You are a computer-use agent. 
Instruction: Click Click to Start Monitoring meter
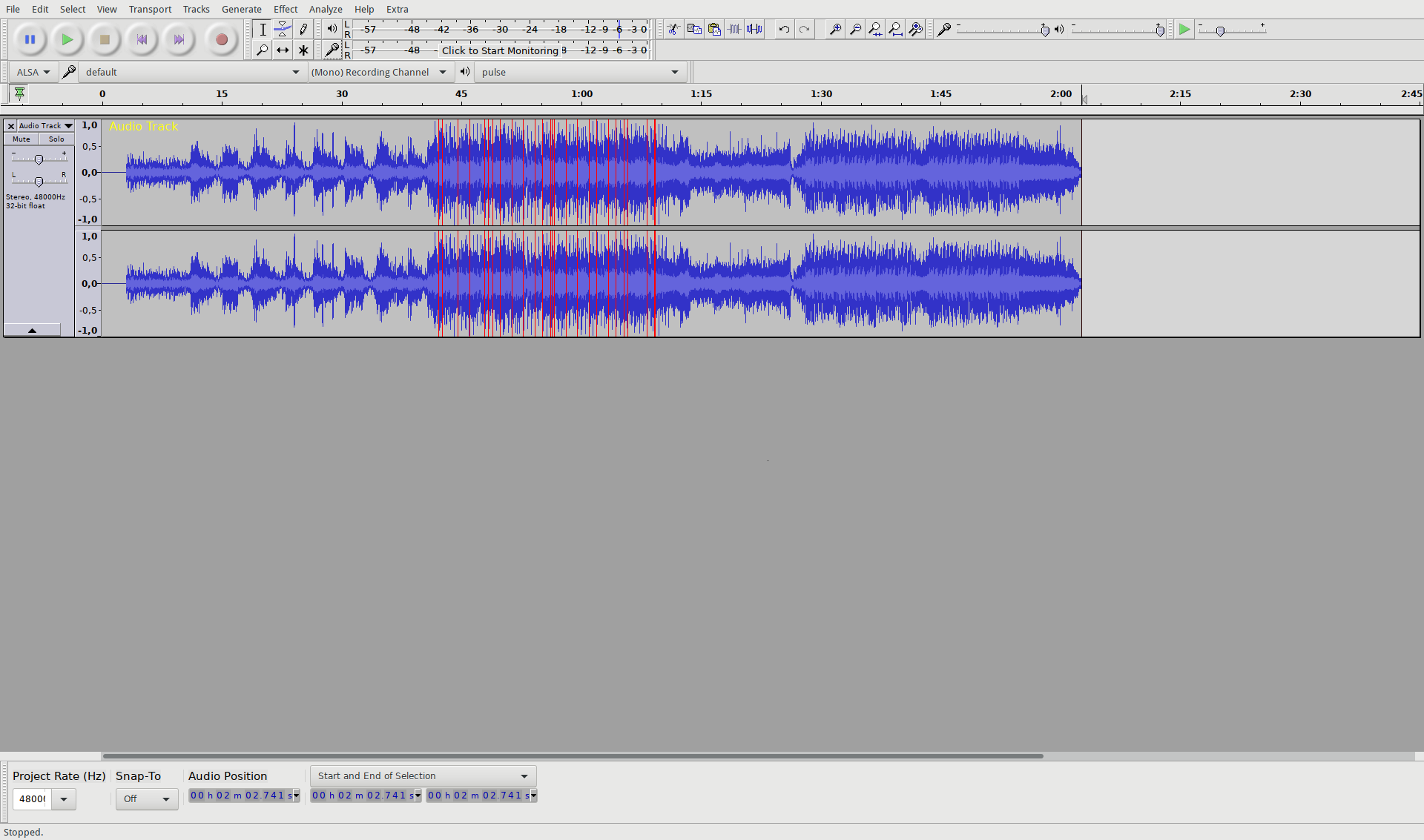[x=501, y=50]
